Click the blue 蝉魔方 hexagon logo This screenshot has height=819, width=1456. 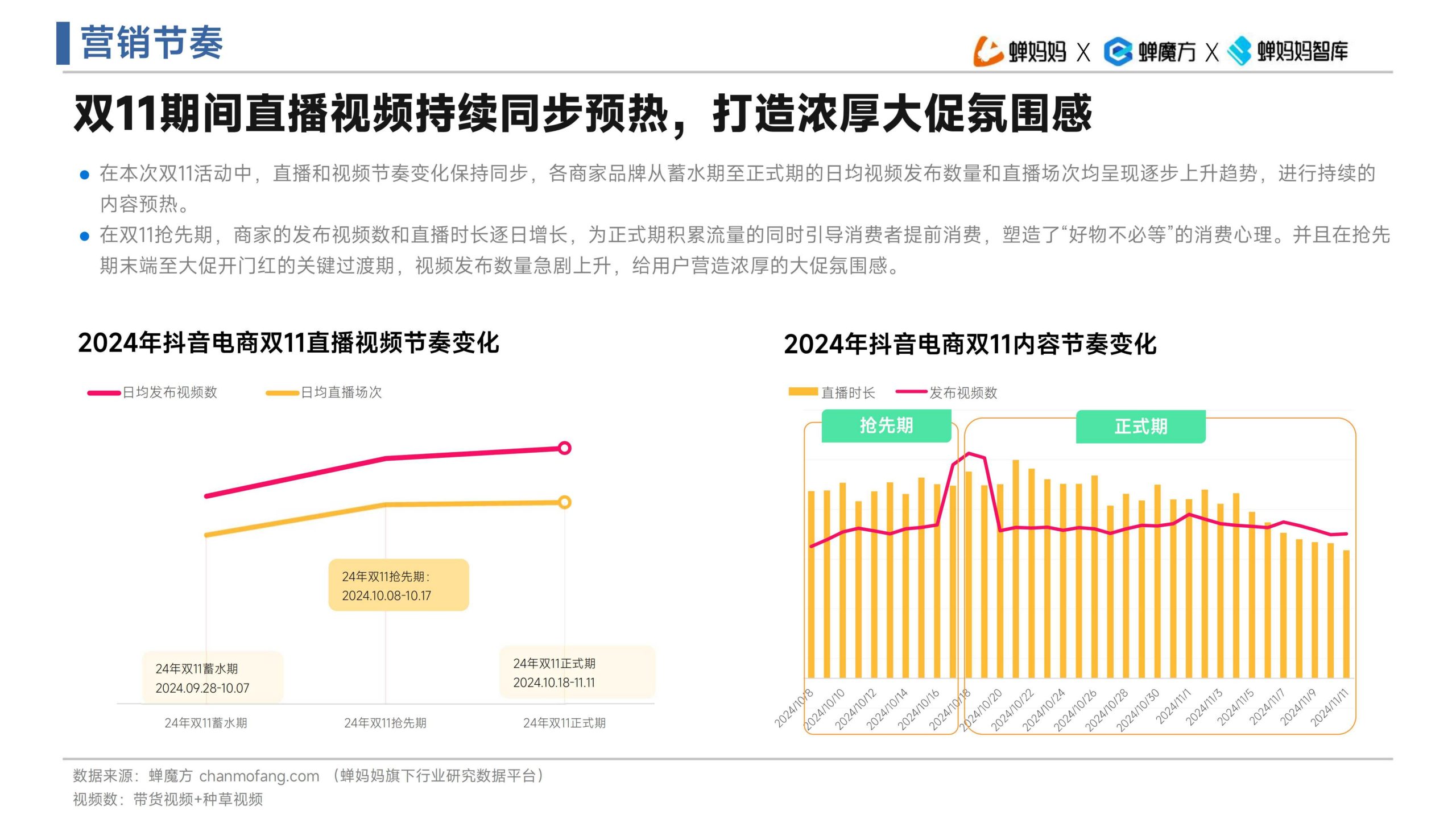1118,51
